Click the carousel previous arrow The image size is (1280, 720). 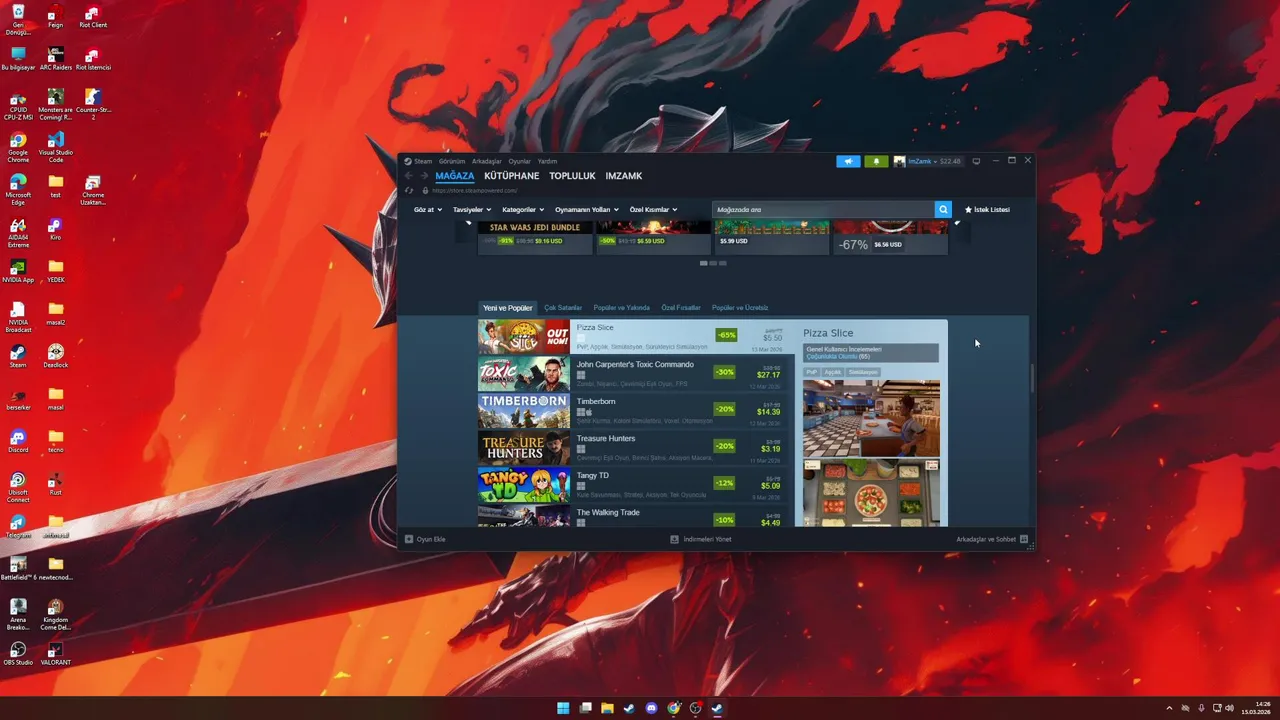468,223
